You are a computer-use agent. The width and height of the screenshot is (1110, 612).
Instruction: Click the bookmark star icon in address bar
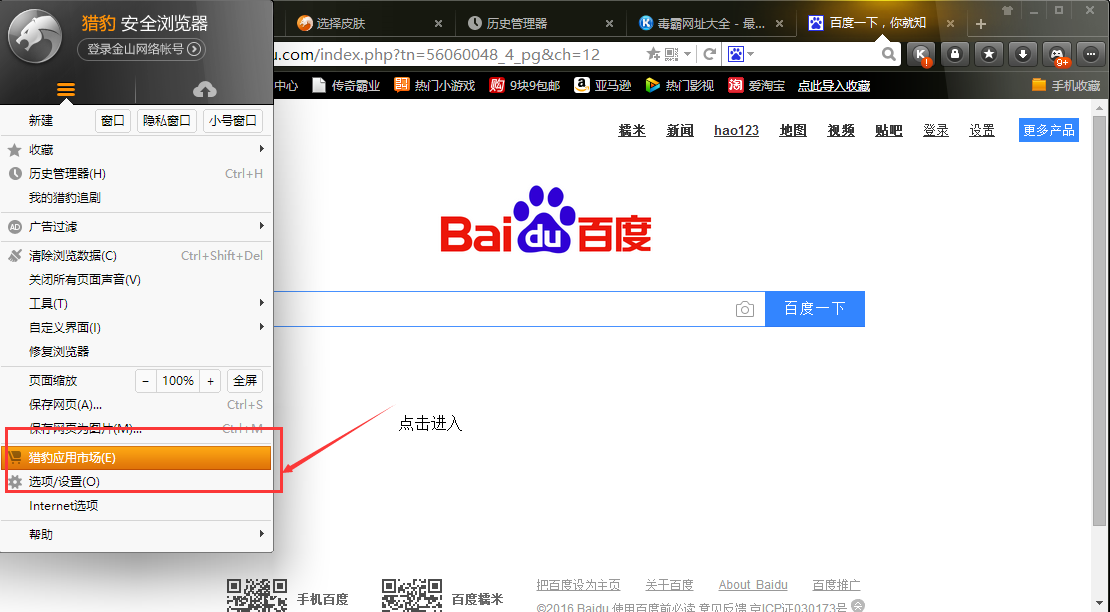(653, 54)
